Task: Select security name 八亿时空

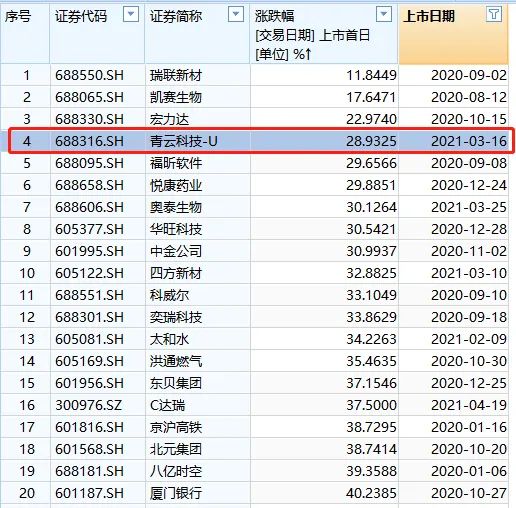Action: click(176, 471)
